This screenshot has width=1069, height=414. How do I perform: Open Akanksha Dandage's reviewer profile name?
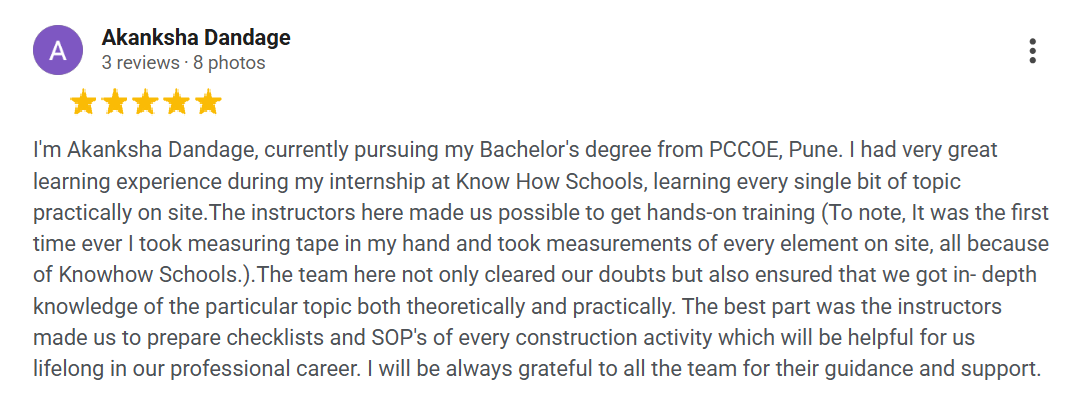click(196, 38)
